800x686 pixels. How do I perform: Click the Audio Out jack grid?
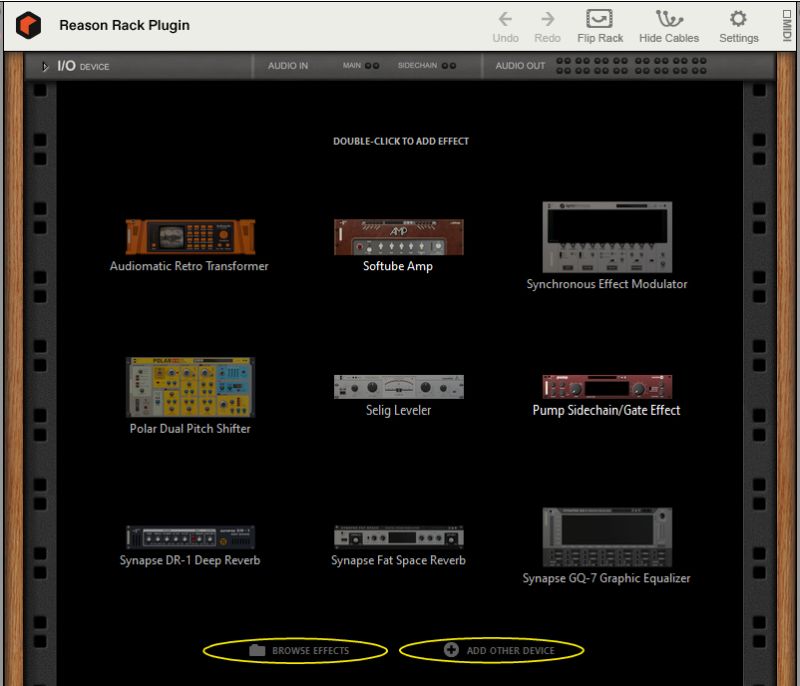[x=631, y=66]
